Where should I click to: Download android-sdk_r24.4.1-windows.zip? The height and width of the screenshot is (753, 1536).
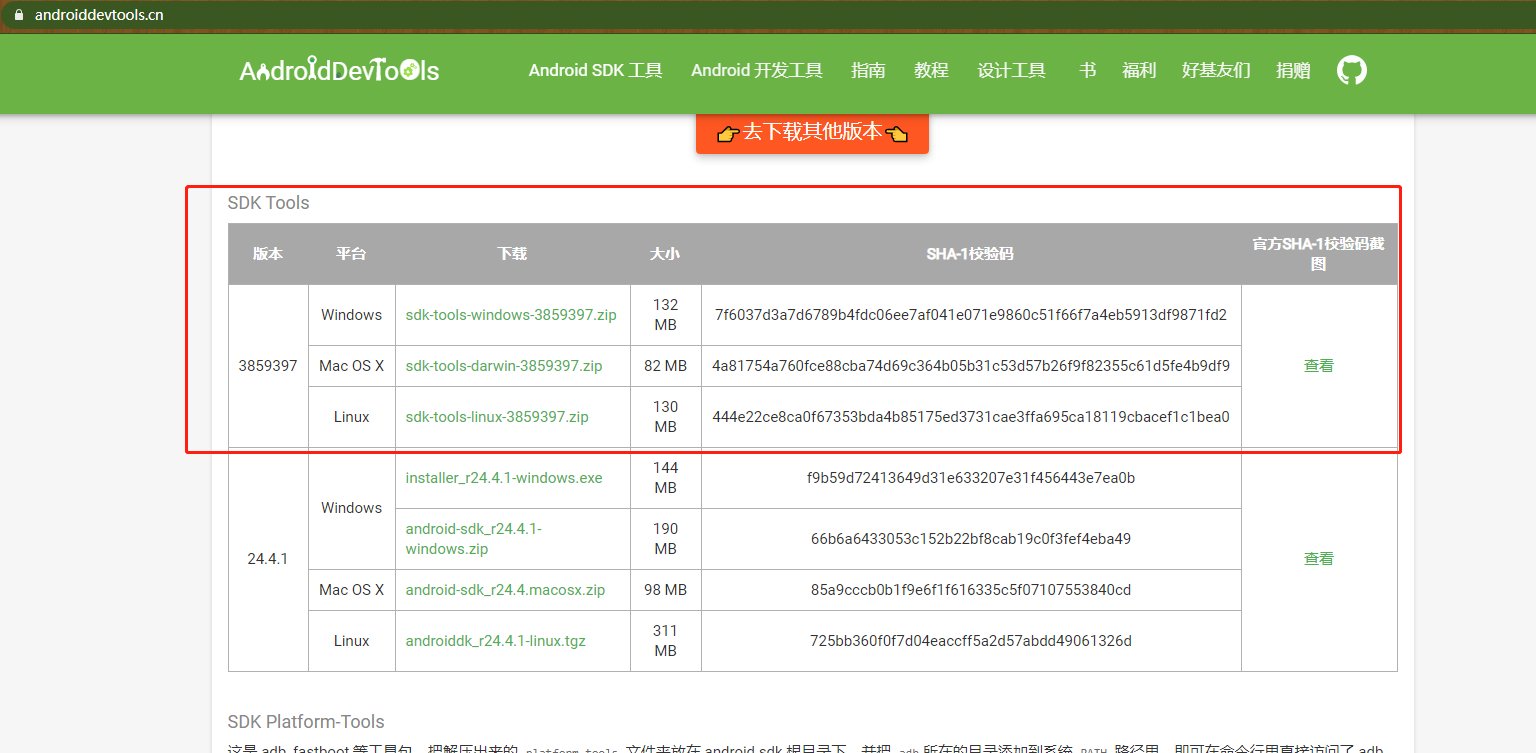pyautogui.click(x=474, y=539)
